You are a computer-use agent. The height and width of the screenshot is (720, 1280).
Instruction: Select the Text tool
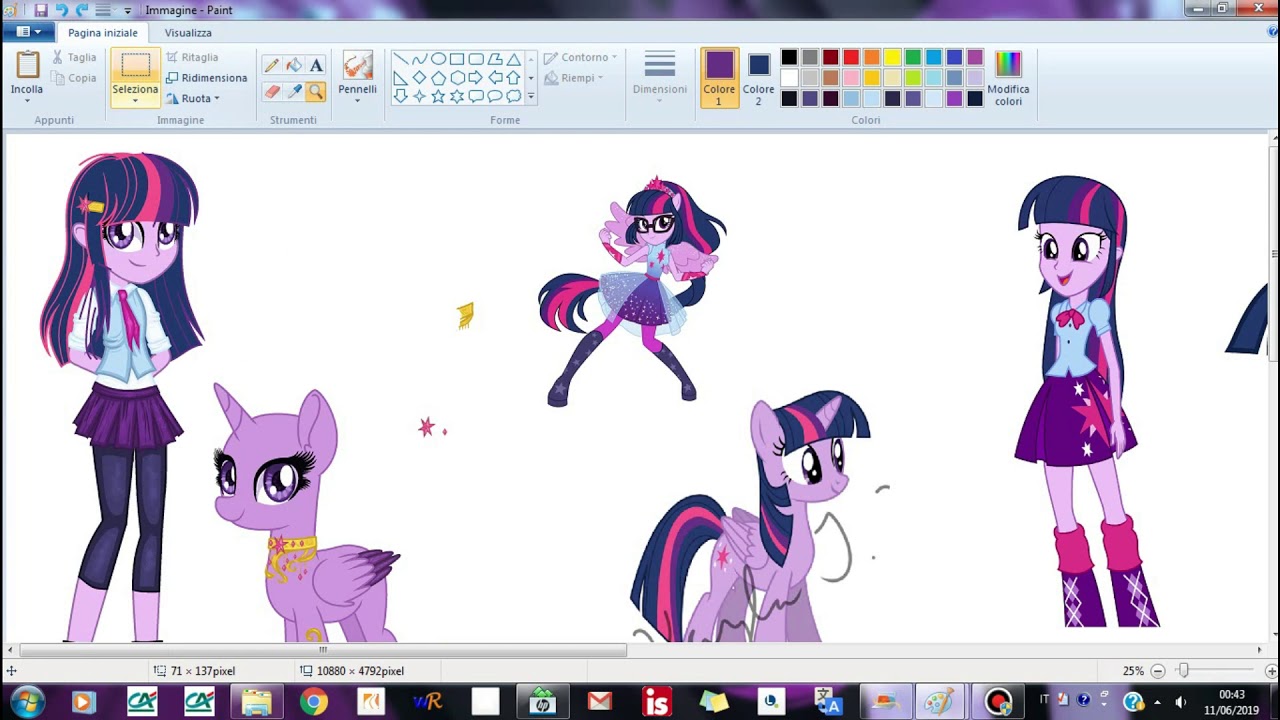point(316,65)
